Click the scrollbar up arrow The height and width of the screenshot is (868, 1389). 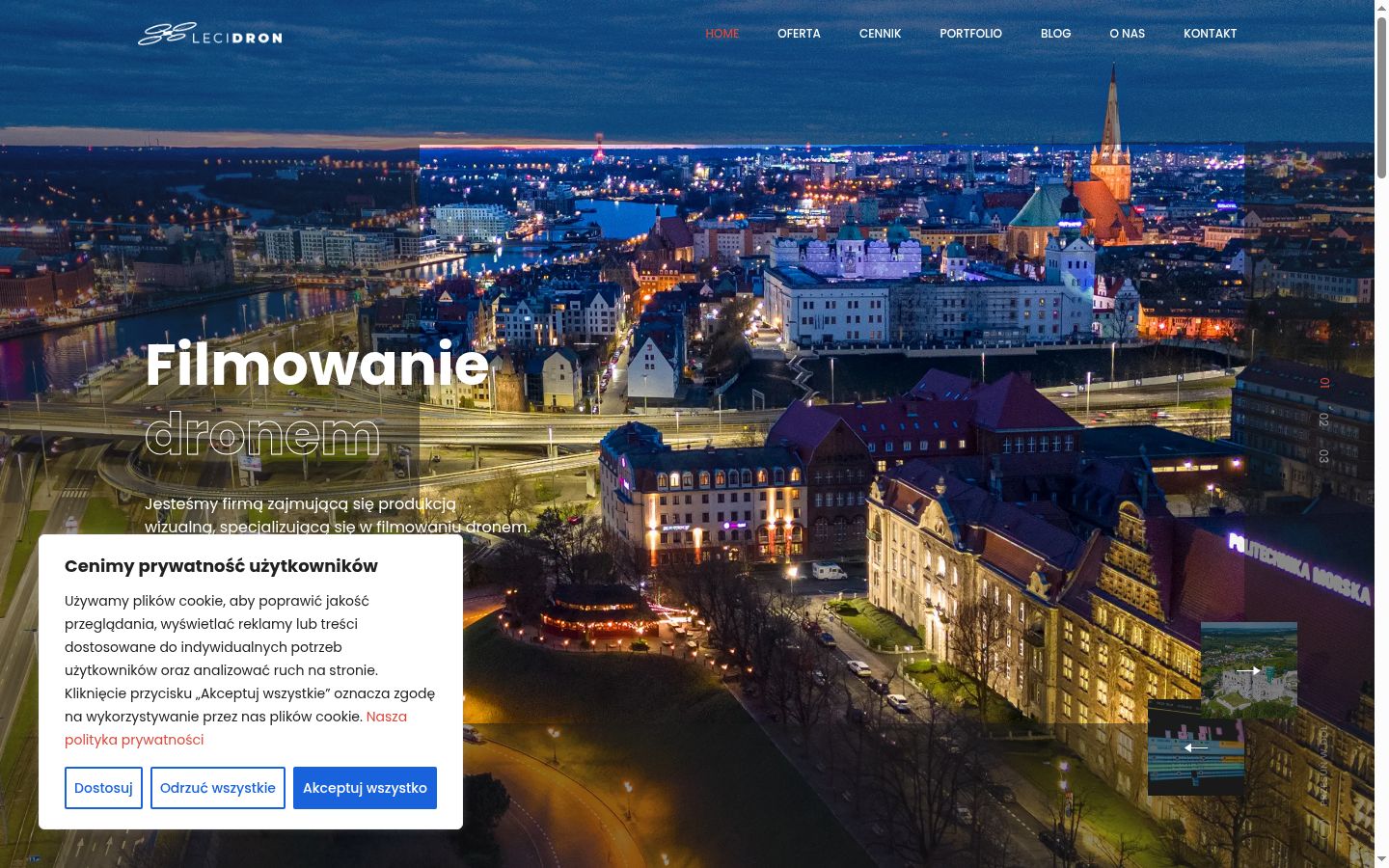coord(1381,8)
